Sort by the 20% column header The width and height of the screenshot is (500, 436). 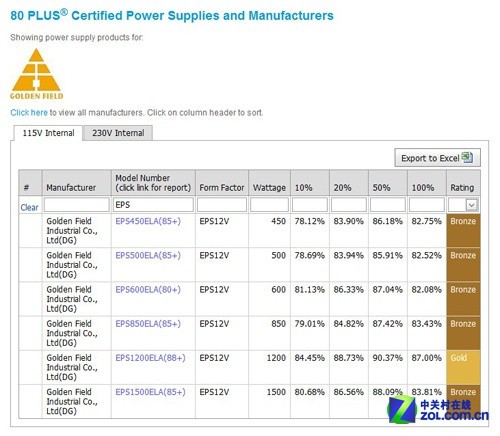pyautogui.click(x=349, y=183)
